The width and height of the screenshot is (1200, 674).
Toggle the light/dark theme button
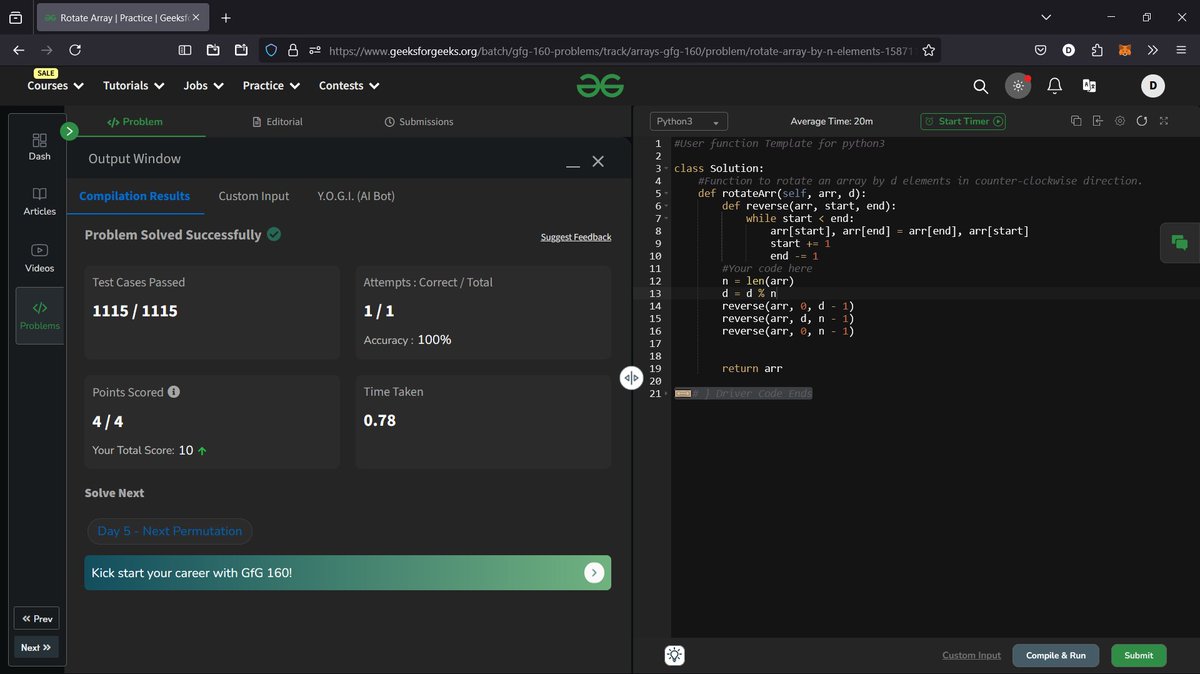(1018, 86)
